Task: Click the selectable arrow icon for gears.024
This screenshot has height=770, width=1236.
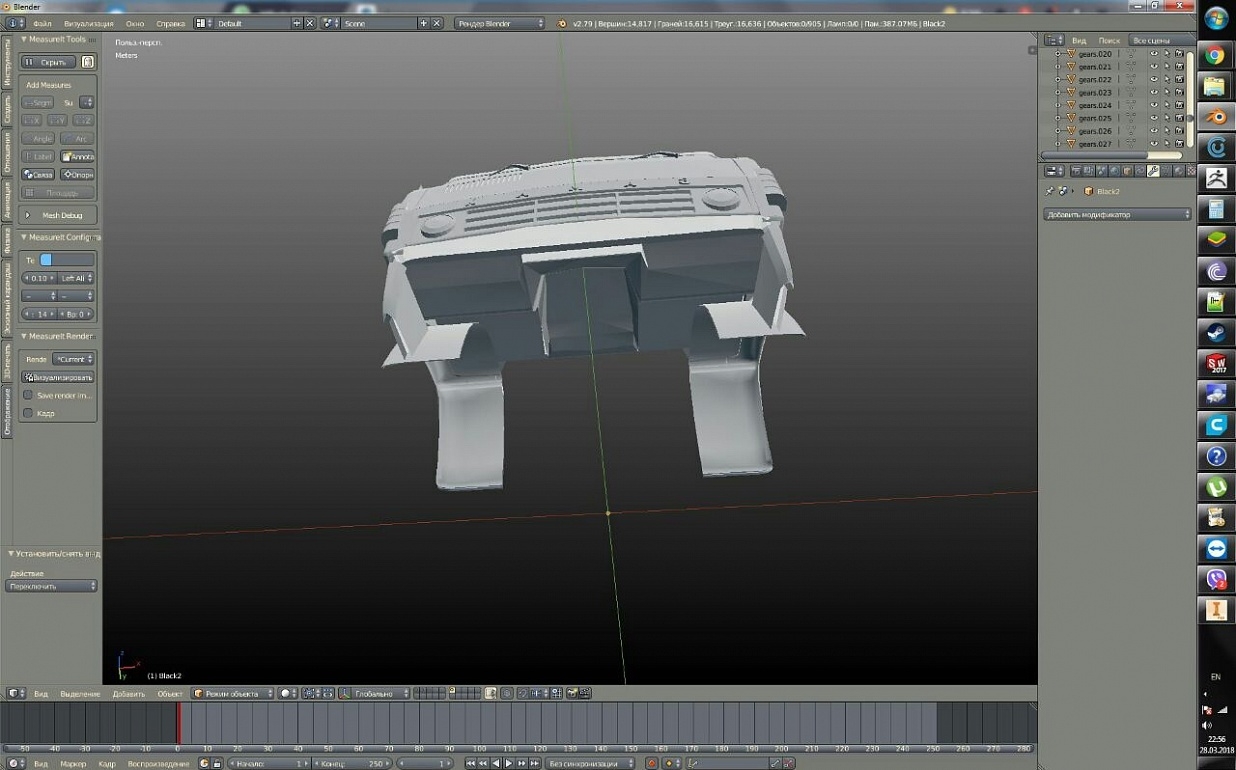Action: 1166,105
